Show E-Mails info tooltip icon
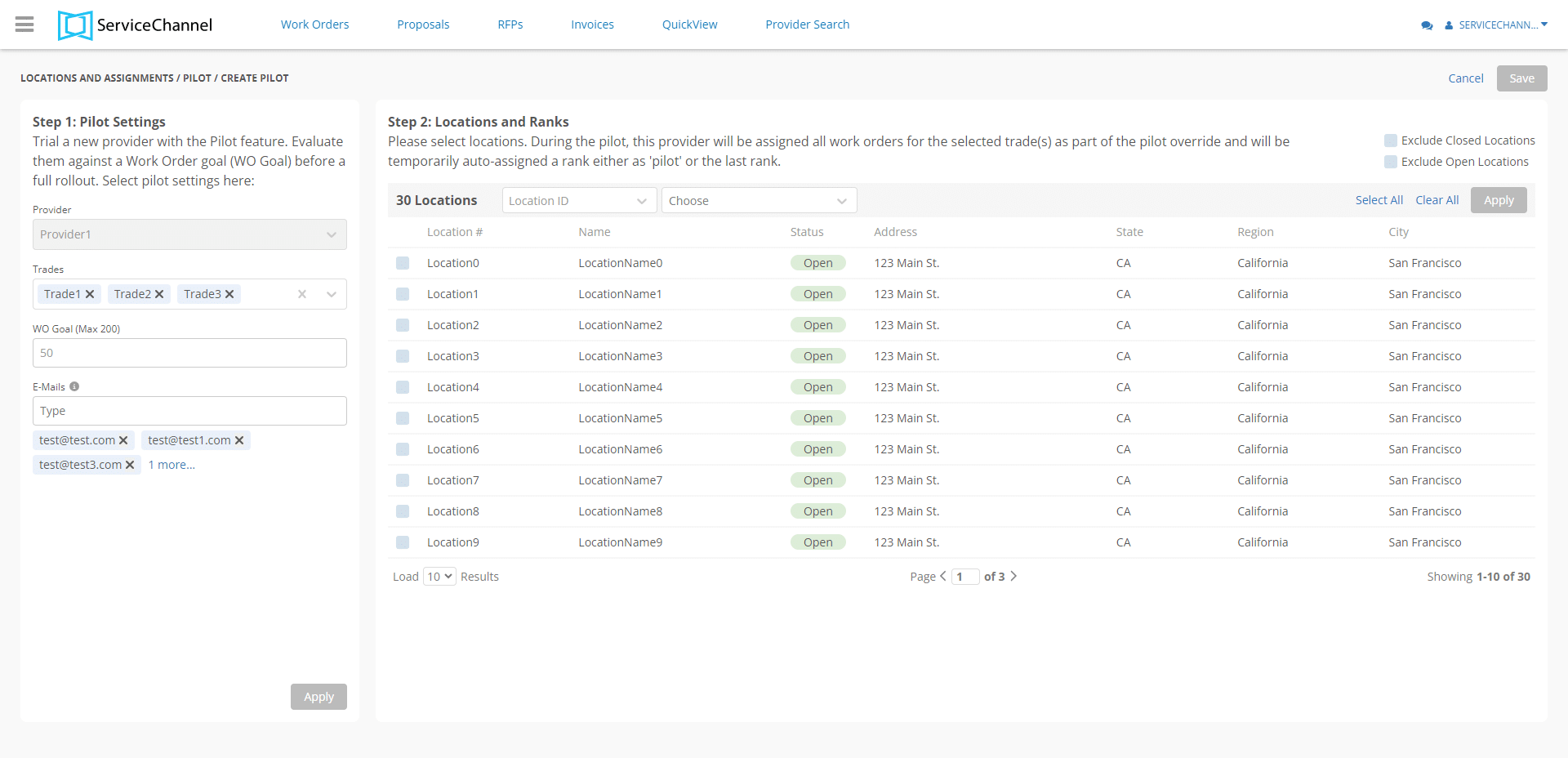1568x758 pixels. 74,386
